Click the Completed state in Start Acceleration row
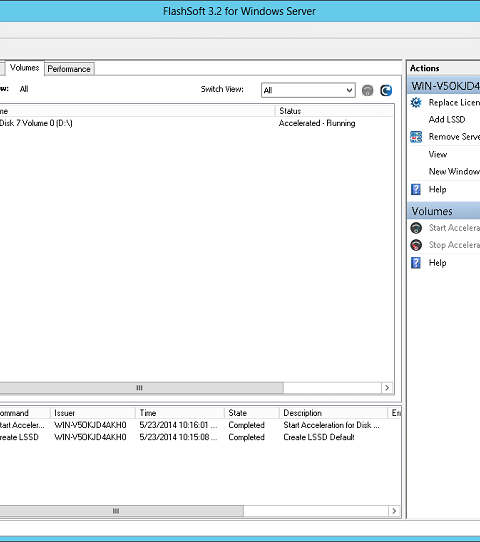Image resolution: width=480 pixels, height=542 pixels. point(246,425)
